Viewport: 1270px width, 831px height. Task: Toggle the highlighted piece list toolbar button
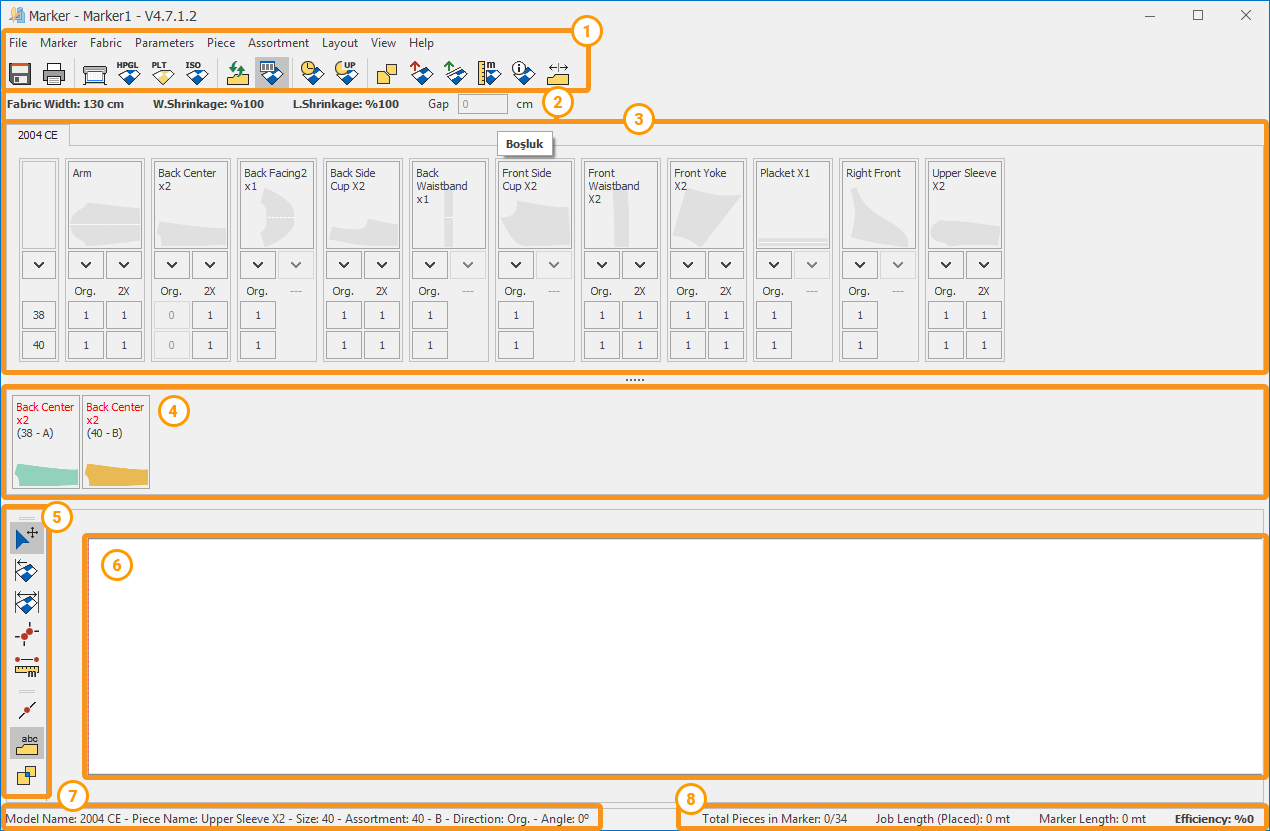coord(271,73)
